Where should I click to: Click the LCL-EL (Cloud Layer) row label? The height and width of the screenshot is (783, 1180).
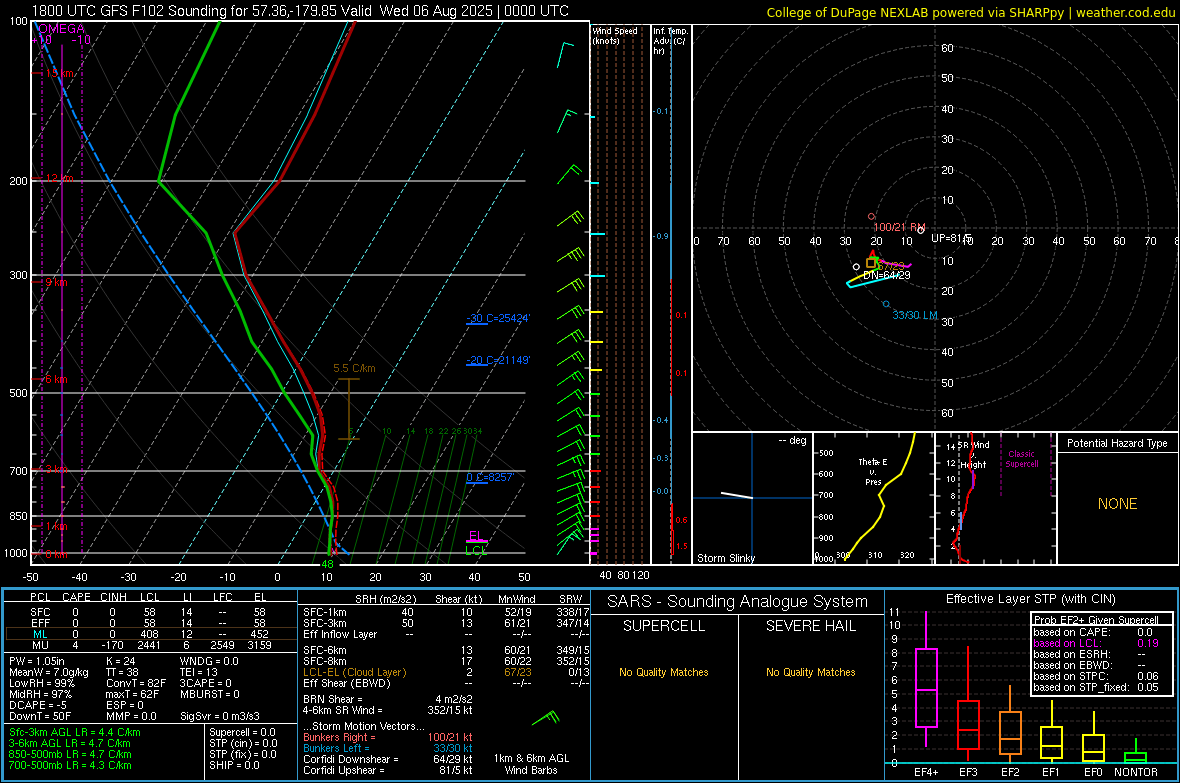coord(354,672)
